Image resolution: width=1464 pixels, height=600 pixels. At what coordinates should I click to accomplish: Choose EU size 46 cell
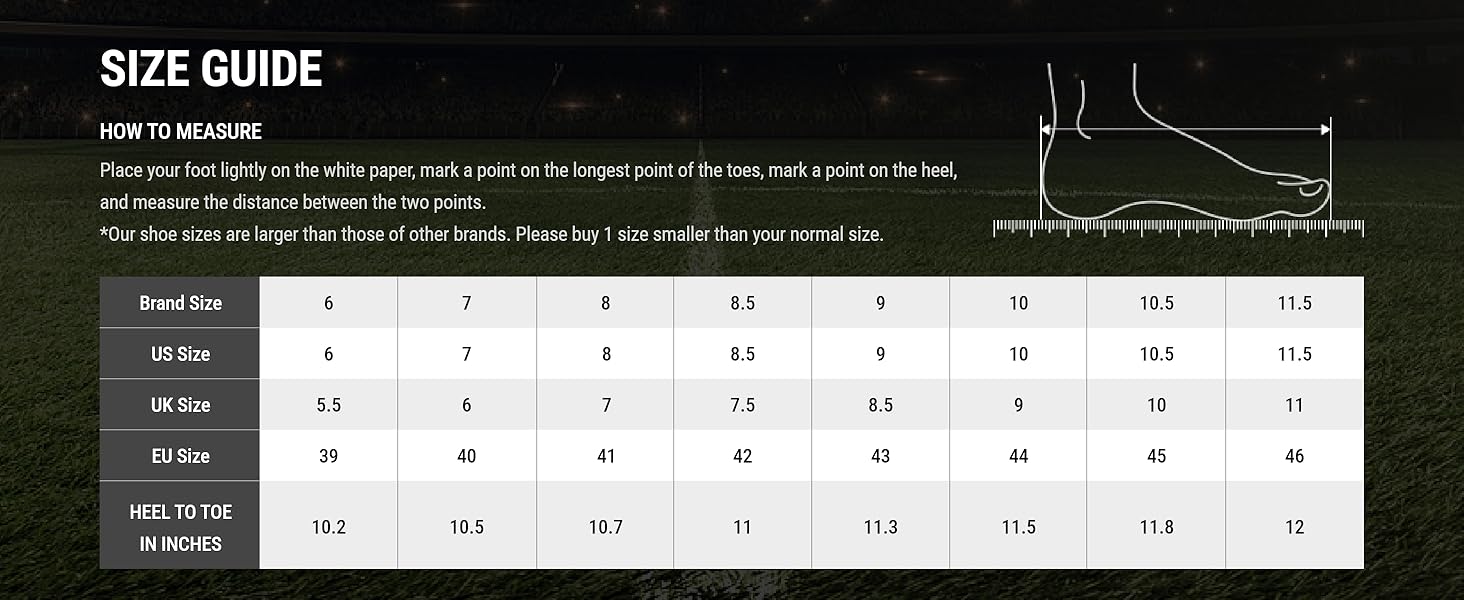1294,456
